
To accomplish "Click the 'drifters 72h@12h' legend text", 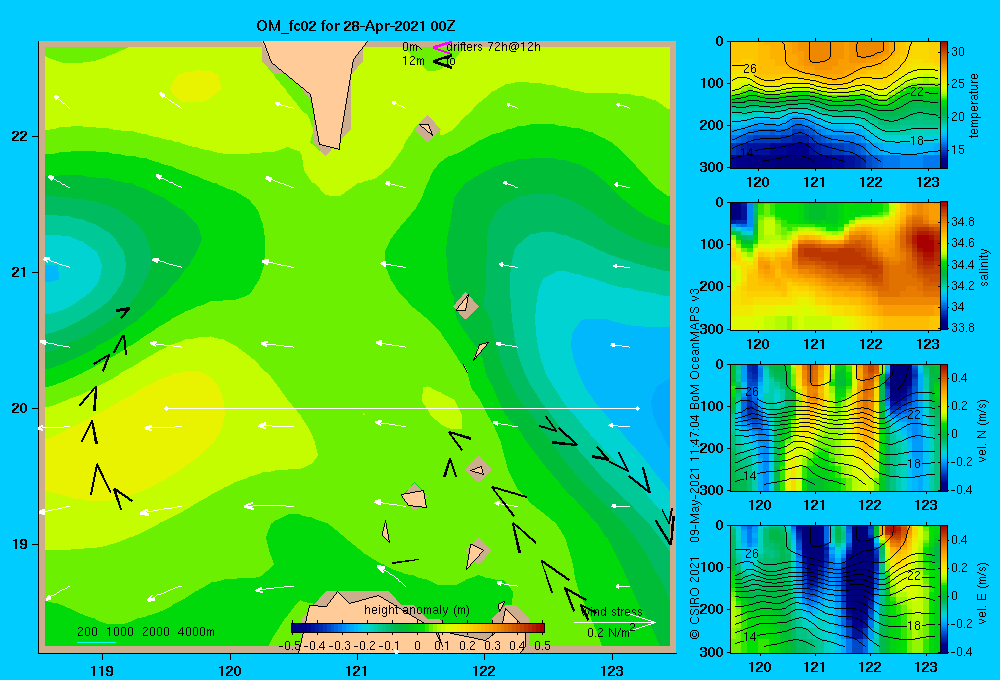I will coord(493,47).
